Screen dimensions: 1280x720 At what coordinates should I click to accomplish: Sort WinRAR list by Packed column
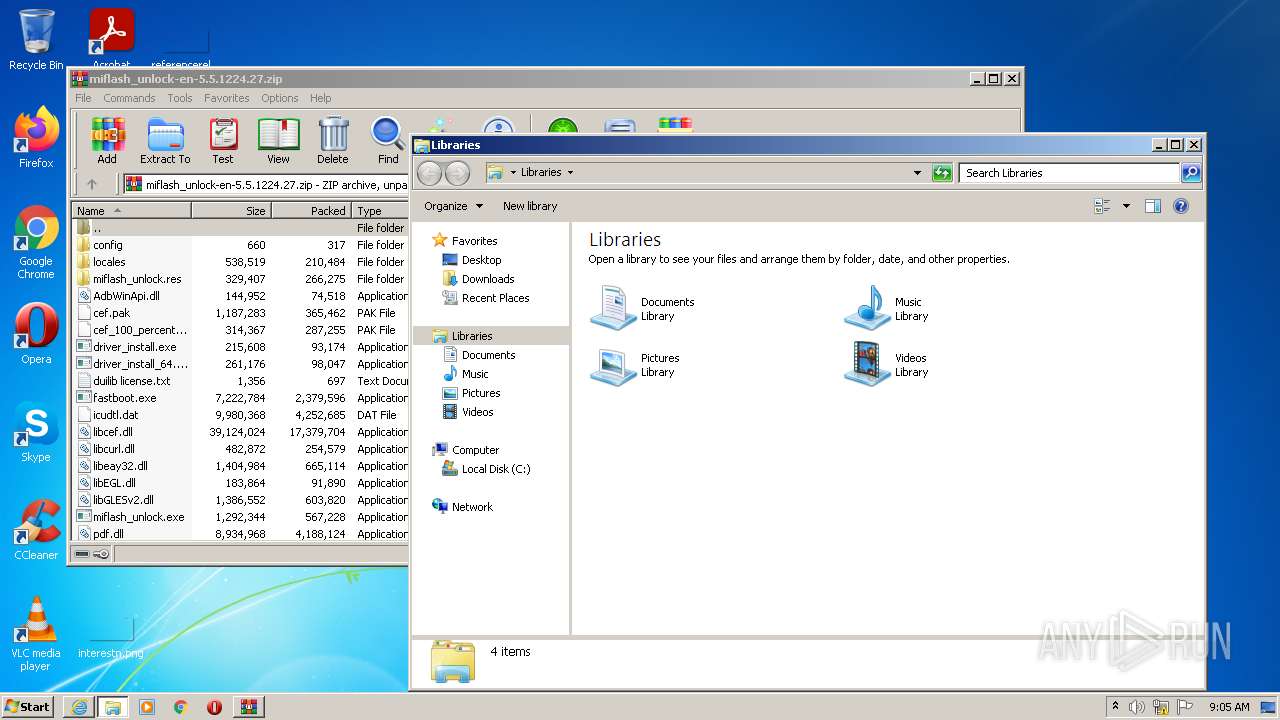click(x=311, y=211)
